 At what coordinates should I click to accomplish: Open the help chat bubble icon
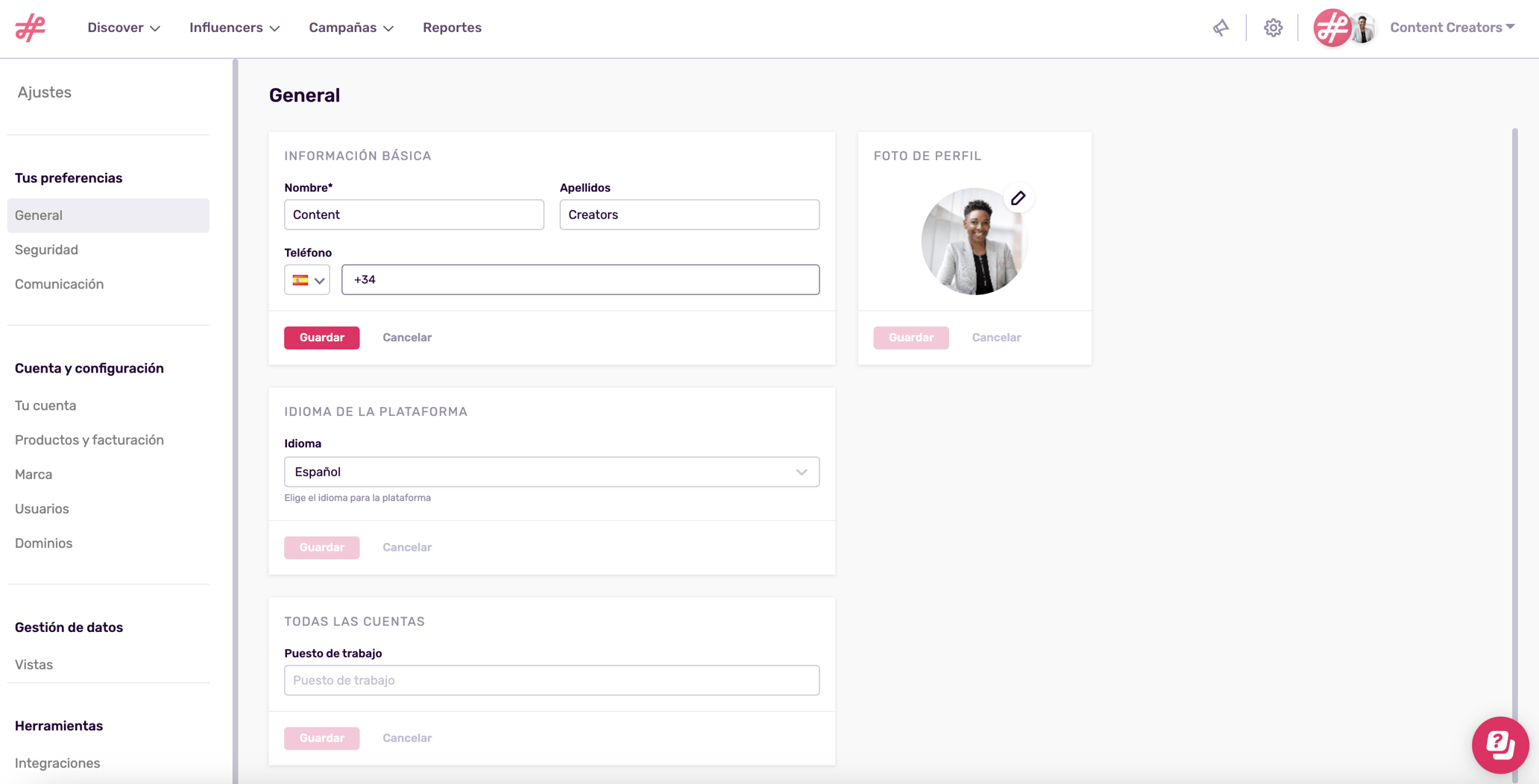1499,745
